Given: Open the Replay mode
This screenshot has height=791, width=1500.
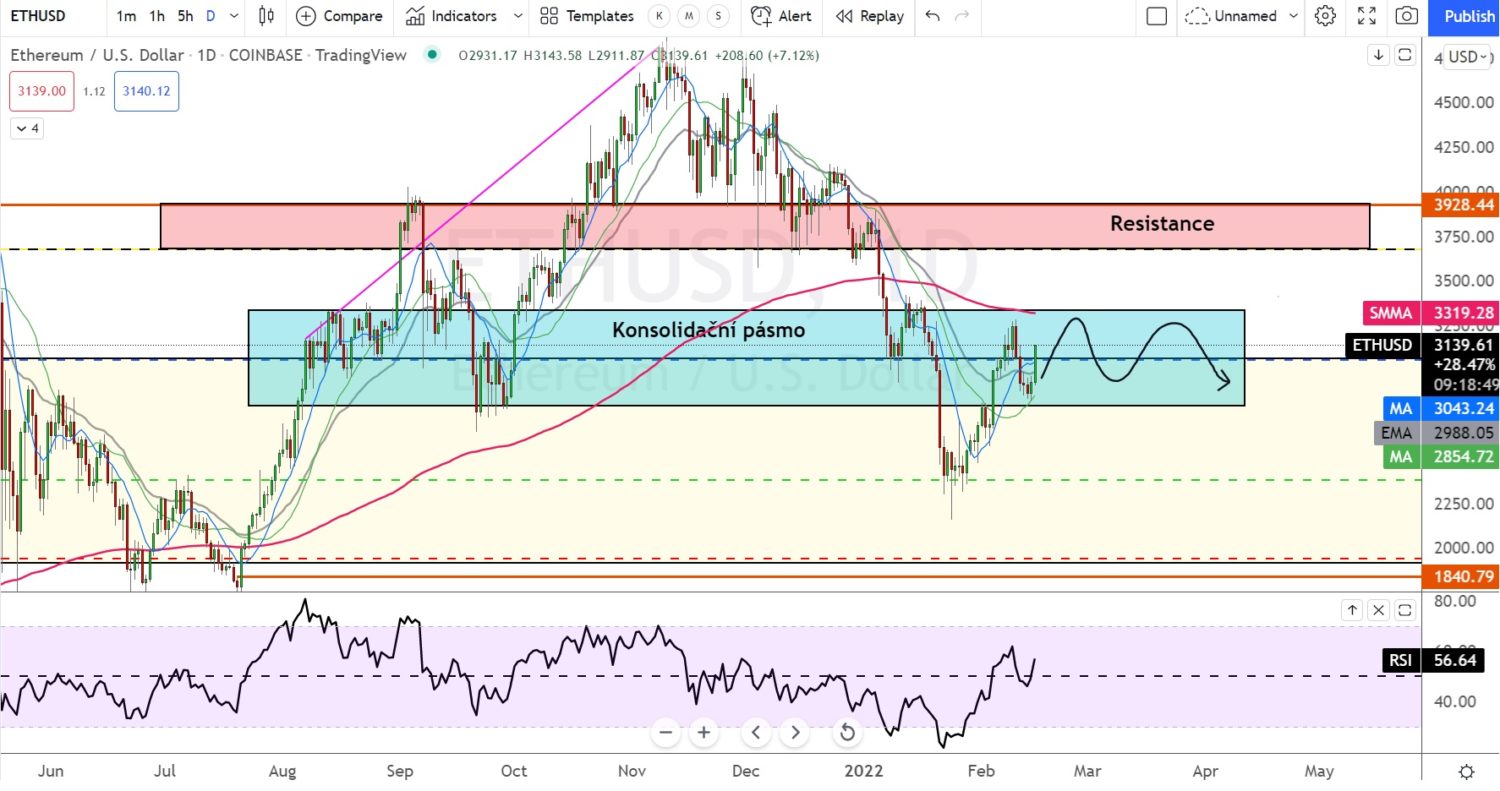Looking at the screenshot, I should click(869, 16).
